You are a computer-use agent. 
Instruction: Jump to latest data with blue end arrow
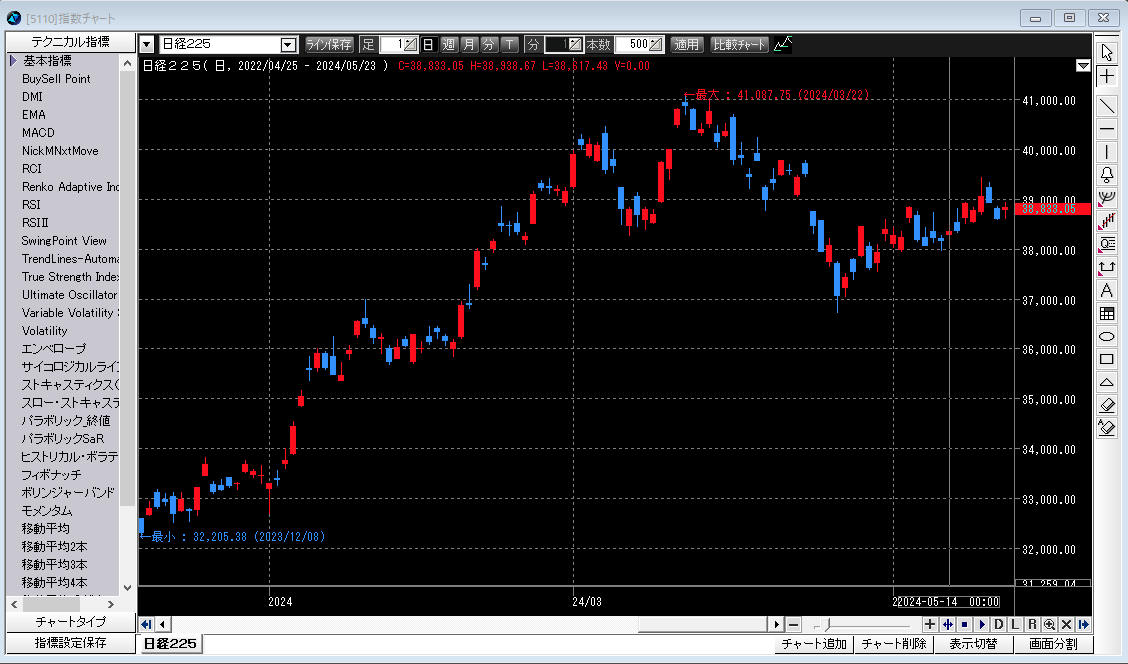point(1083,624)
